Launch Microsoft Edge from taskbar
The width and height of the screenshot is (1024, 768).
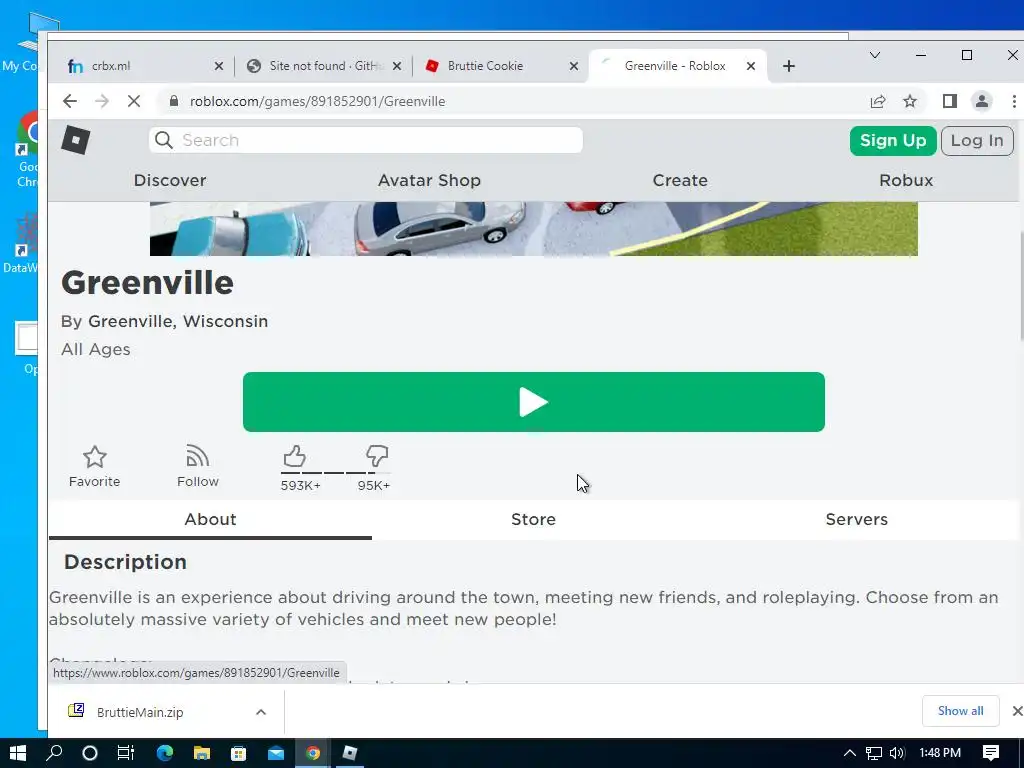tap(165, 753)
